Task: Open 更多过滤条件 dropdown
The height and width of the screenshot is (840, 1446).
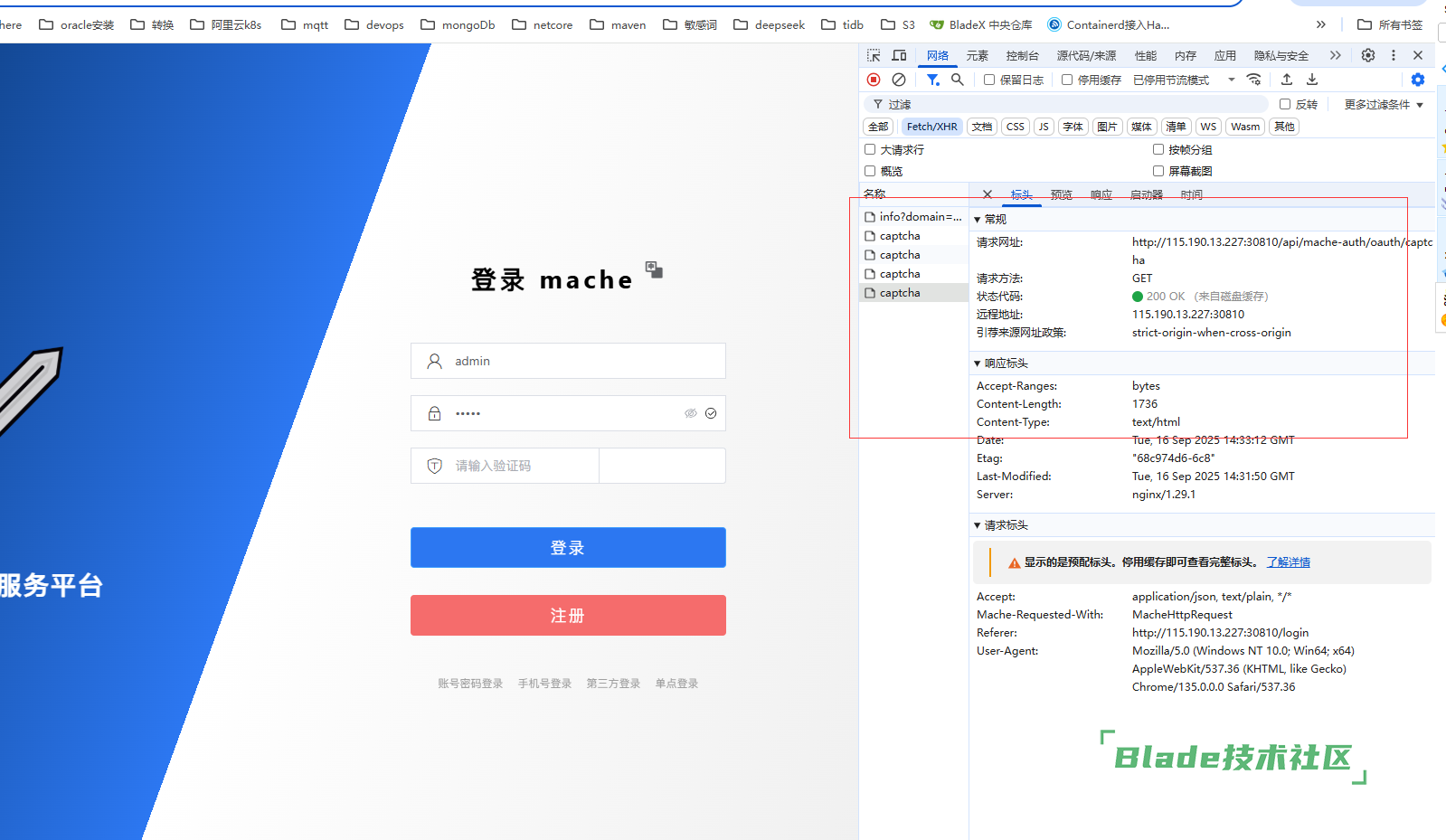Action: tap(1384, 104)
